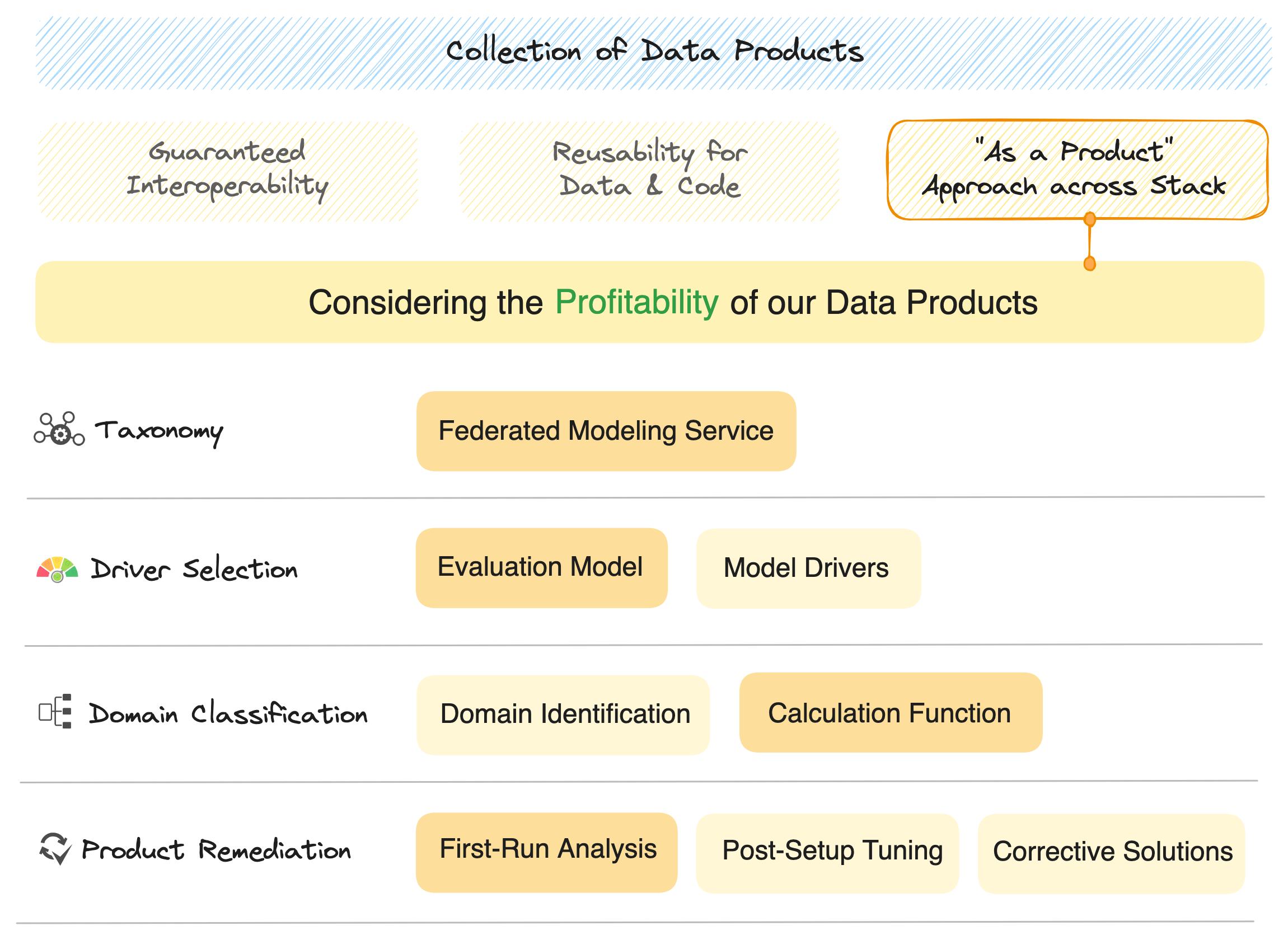
Task: Click the Model Drivers box
Action: pyautogui.click(x=808, y=568)
